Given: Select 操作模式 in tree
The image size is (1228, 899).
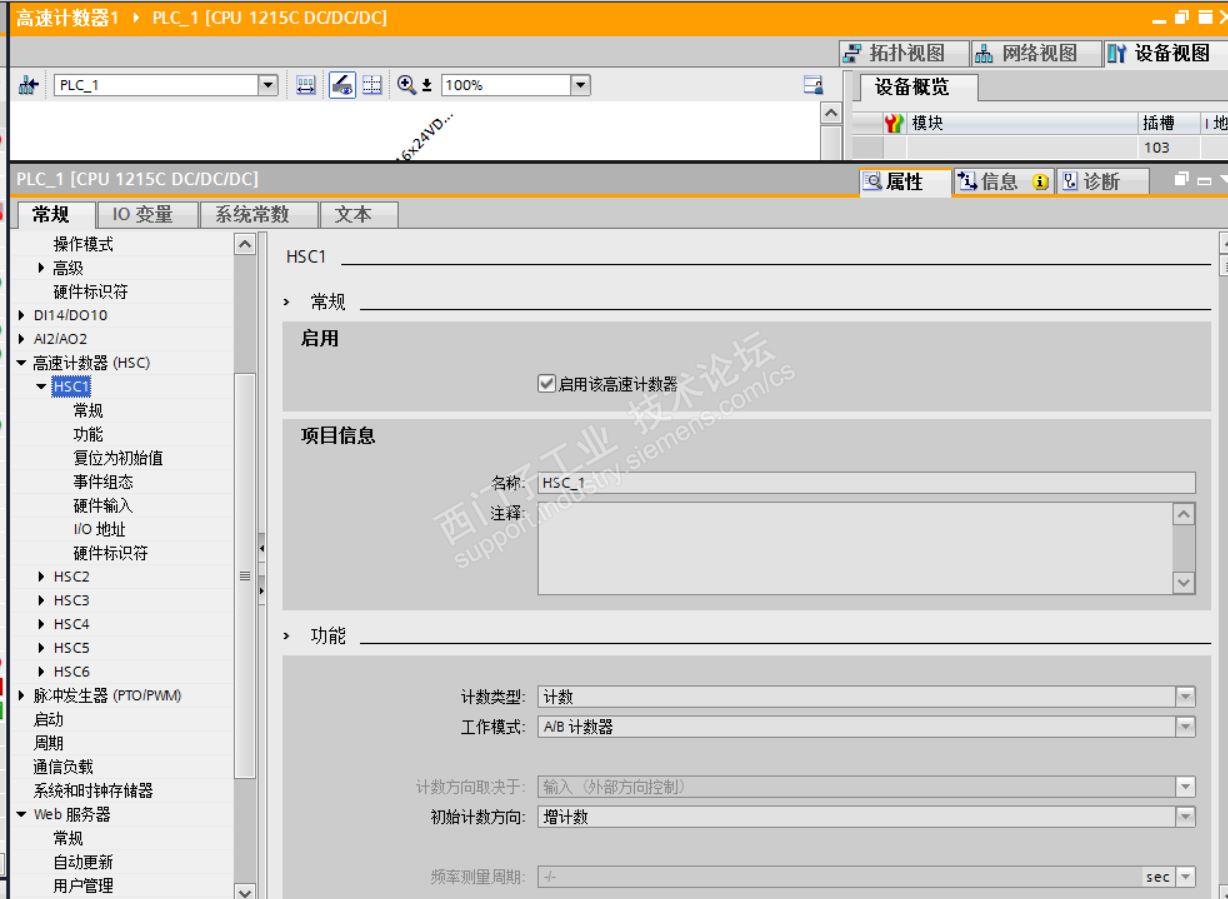Looking at the screenshot, I should (x=83, y=244).
